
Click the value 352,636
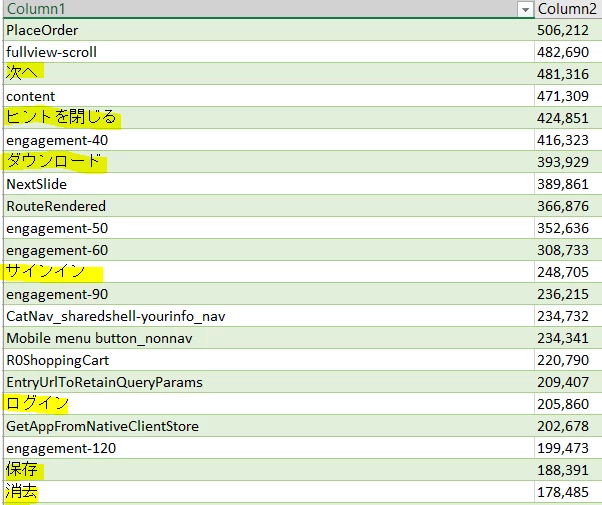562,228
